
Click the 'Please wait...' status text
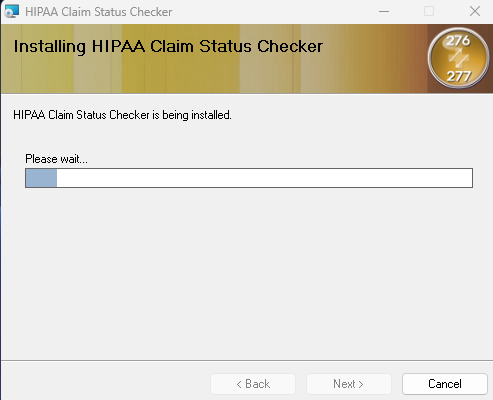tap(56, 159)
